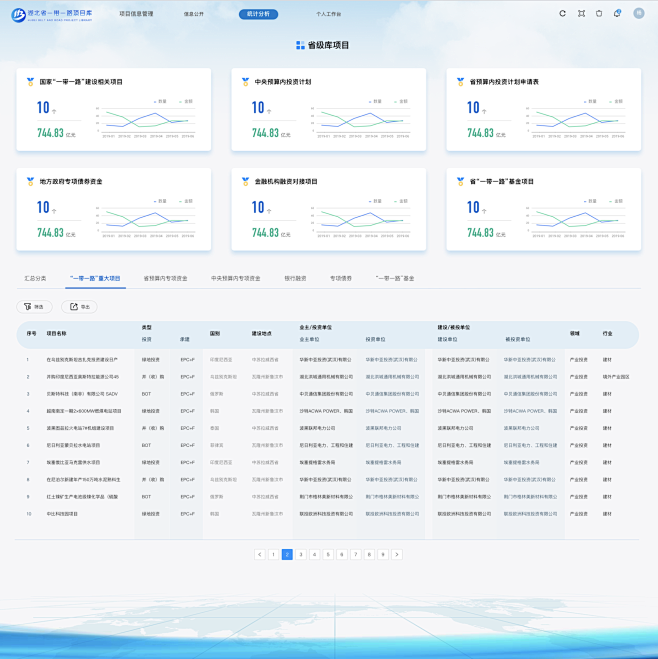The width and height of the screenshot is (658, 659).
Task: Click the medal icon on 地方政府专项债券资金 card
Action: (30, 182)
